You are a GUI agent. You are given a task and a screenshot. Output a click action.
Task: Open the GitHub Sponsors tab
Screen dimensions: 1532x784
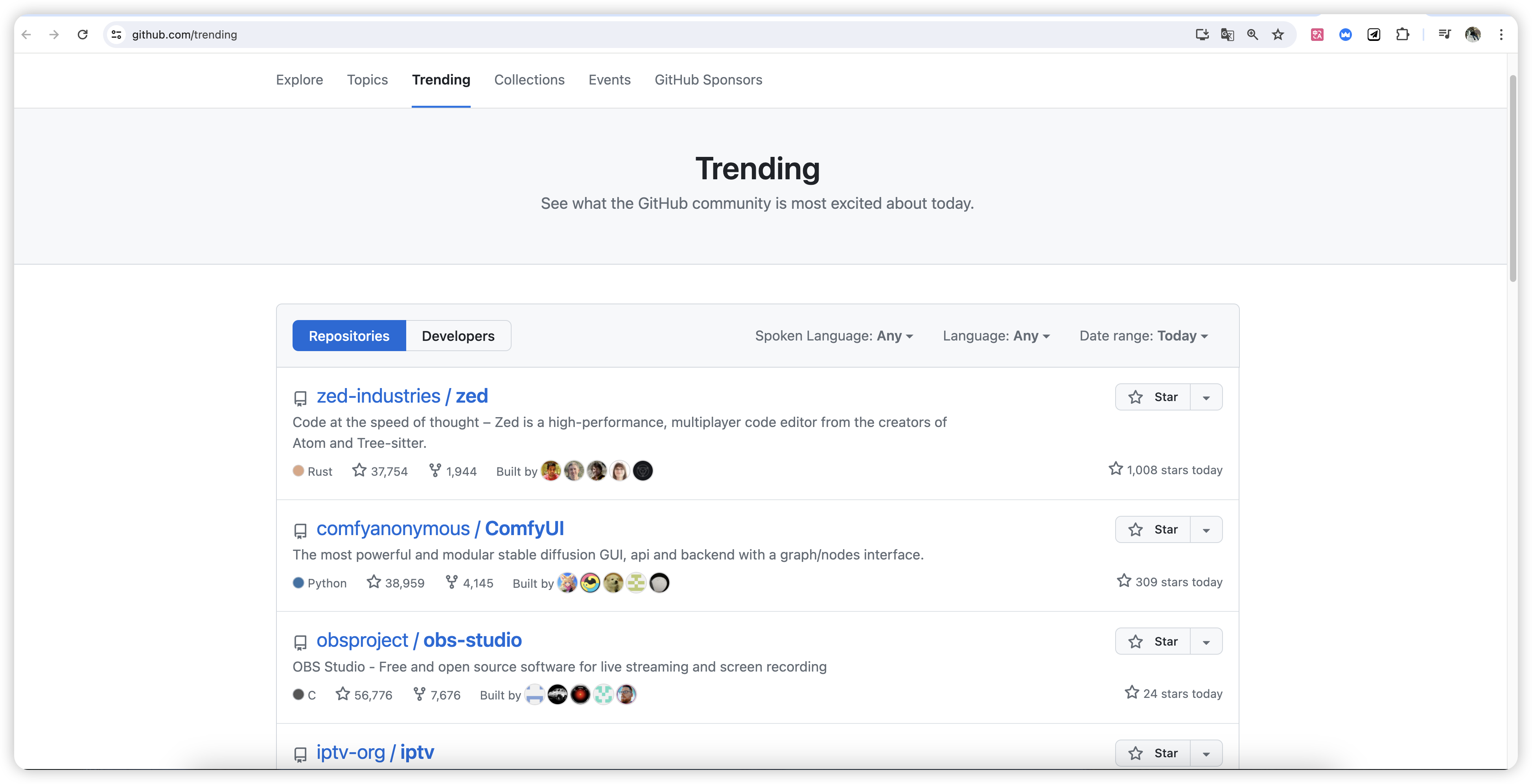708,80
